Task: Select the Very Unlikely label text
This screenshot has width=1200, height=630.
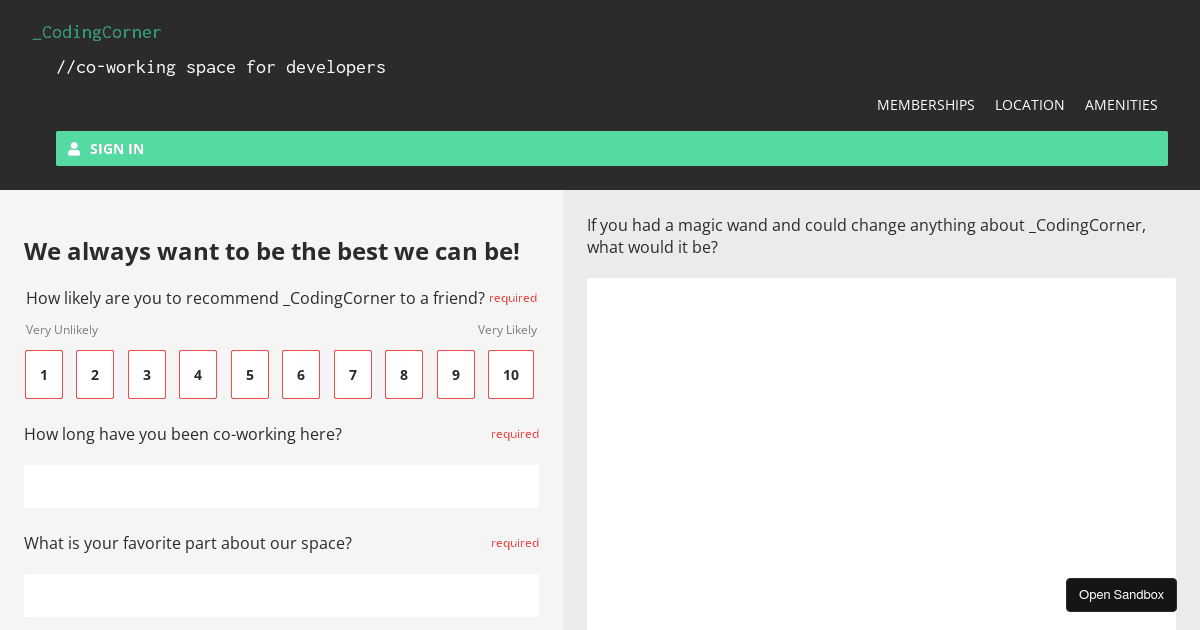Action: tap(61, 329)
